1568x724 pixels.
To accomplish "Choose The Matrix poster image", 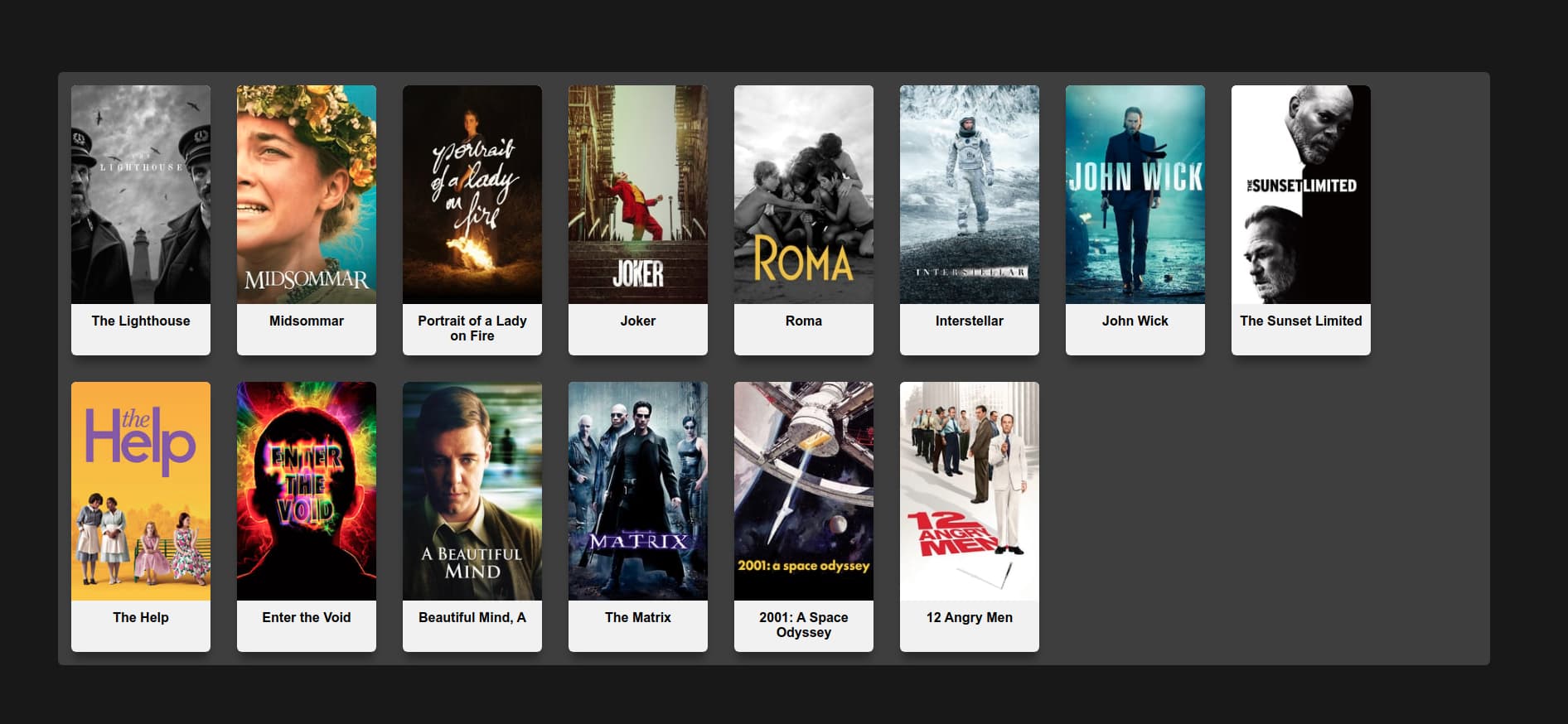I will click(638, 491).
